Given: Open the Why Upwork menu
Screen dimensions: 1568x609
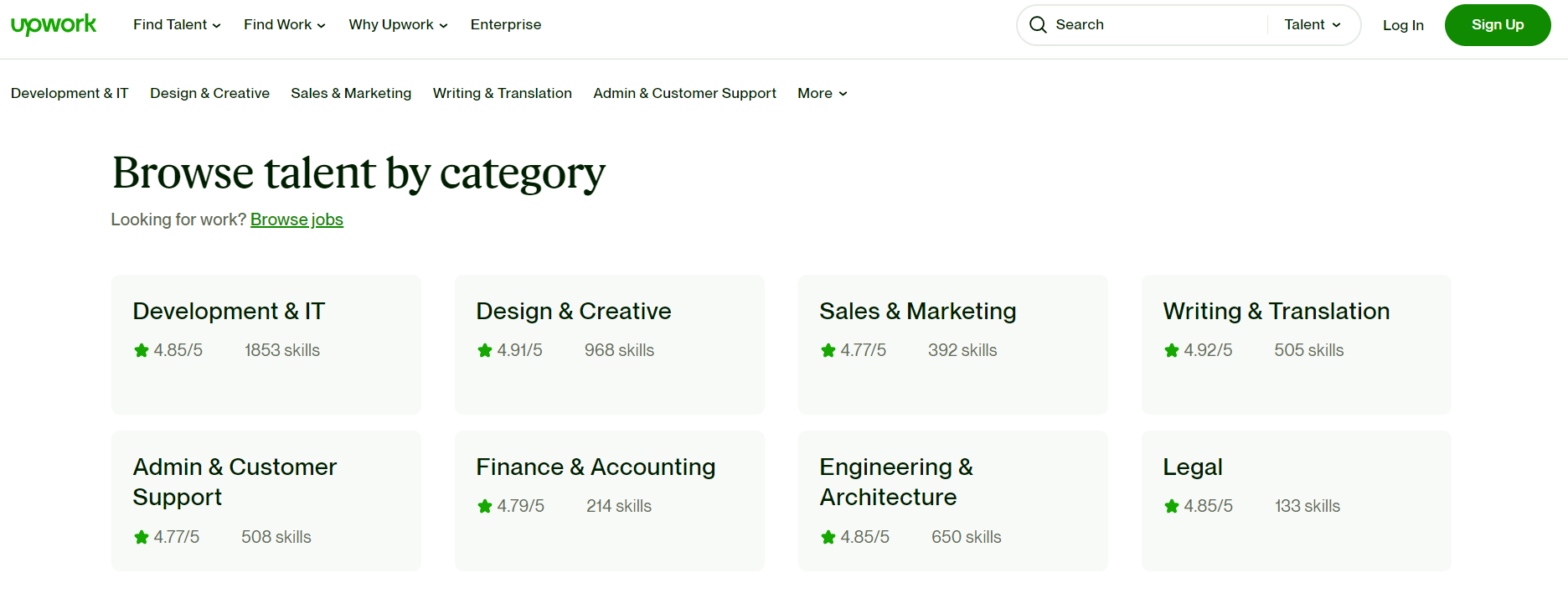Looking at the screenshot, I should coord(398,24).
